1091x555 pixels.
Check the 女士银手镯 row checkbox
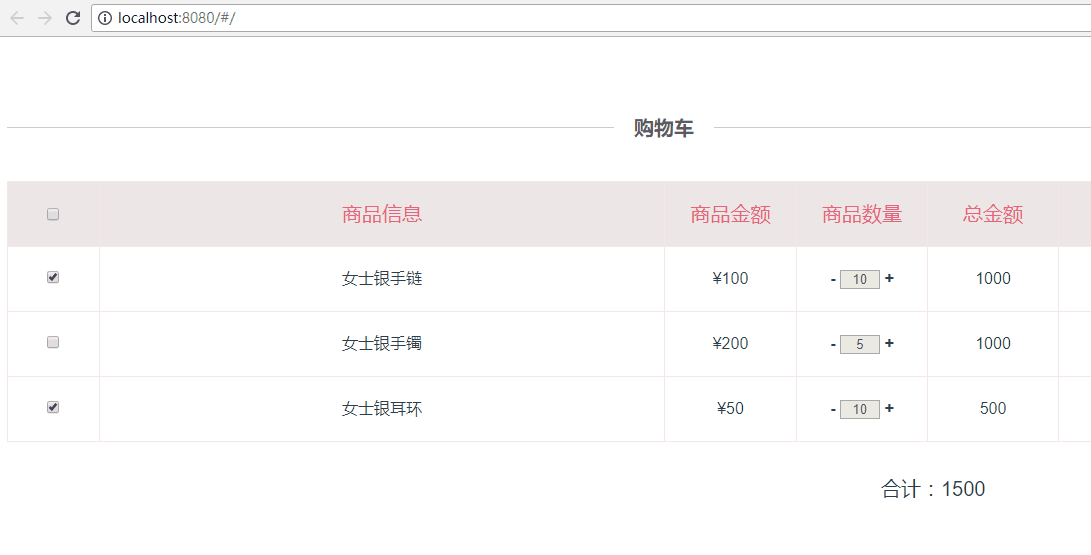coord(53,342)
